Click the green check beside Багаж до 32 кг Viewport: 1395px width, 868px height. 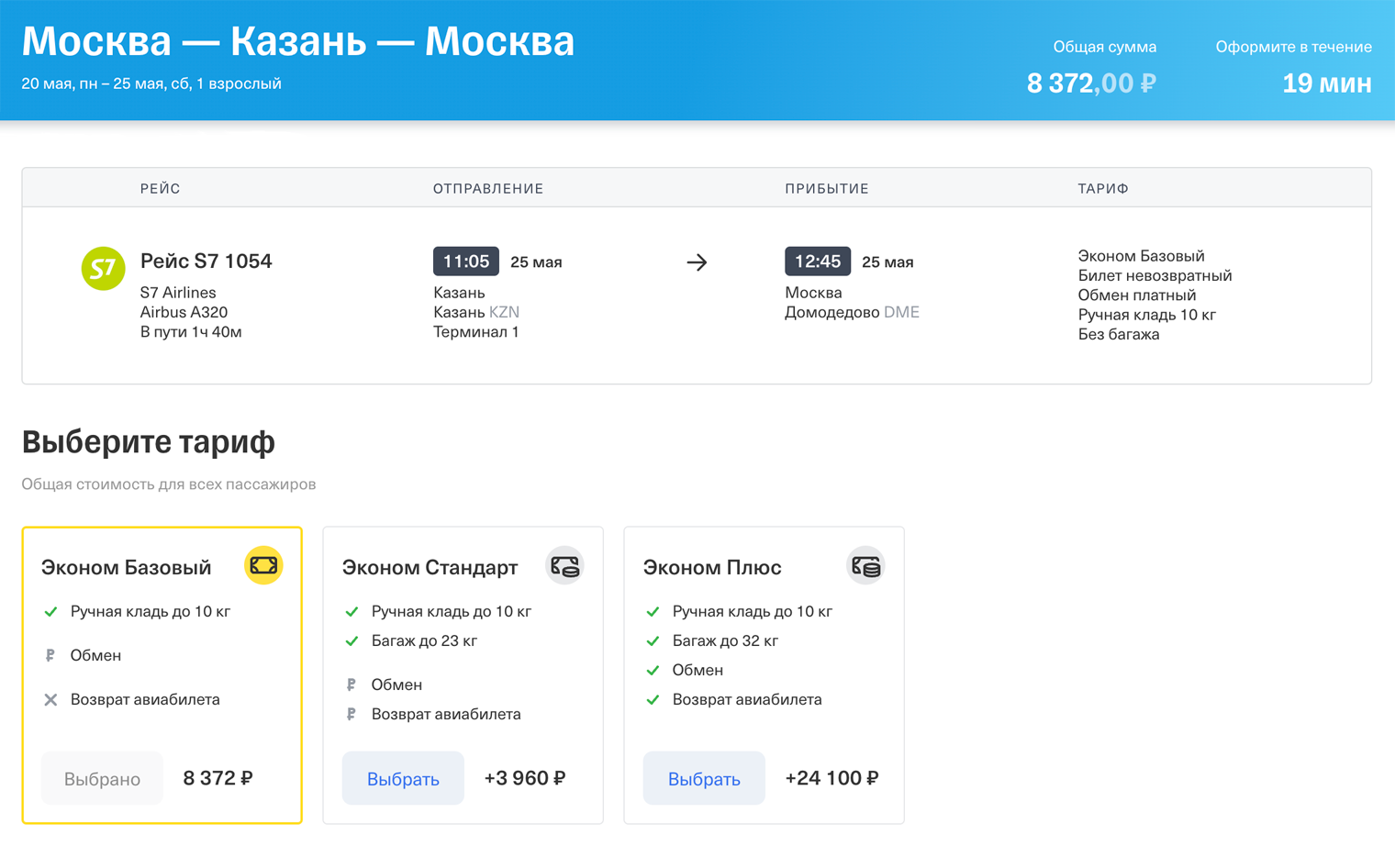(x=653, y=641)
